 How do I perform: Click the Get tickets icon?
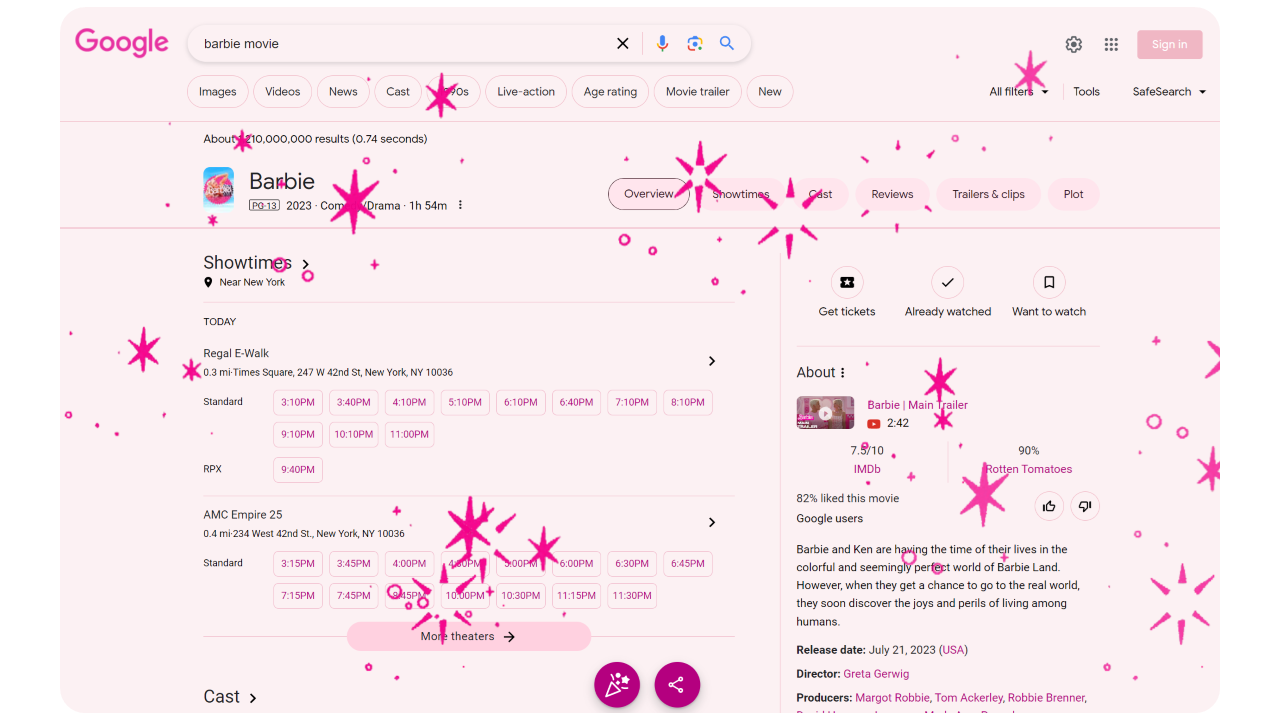click(x=847, y=282)
